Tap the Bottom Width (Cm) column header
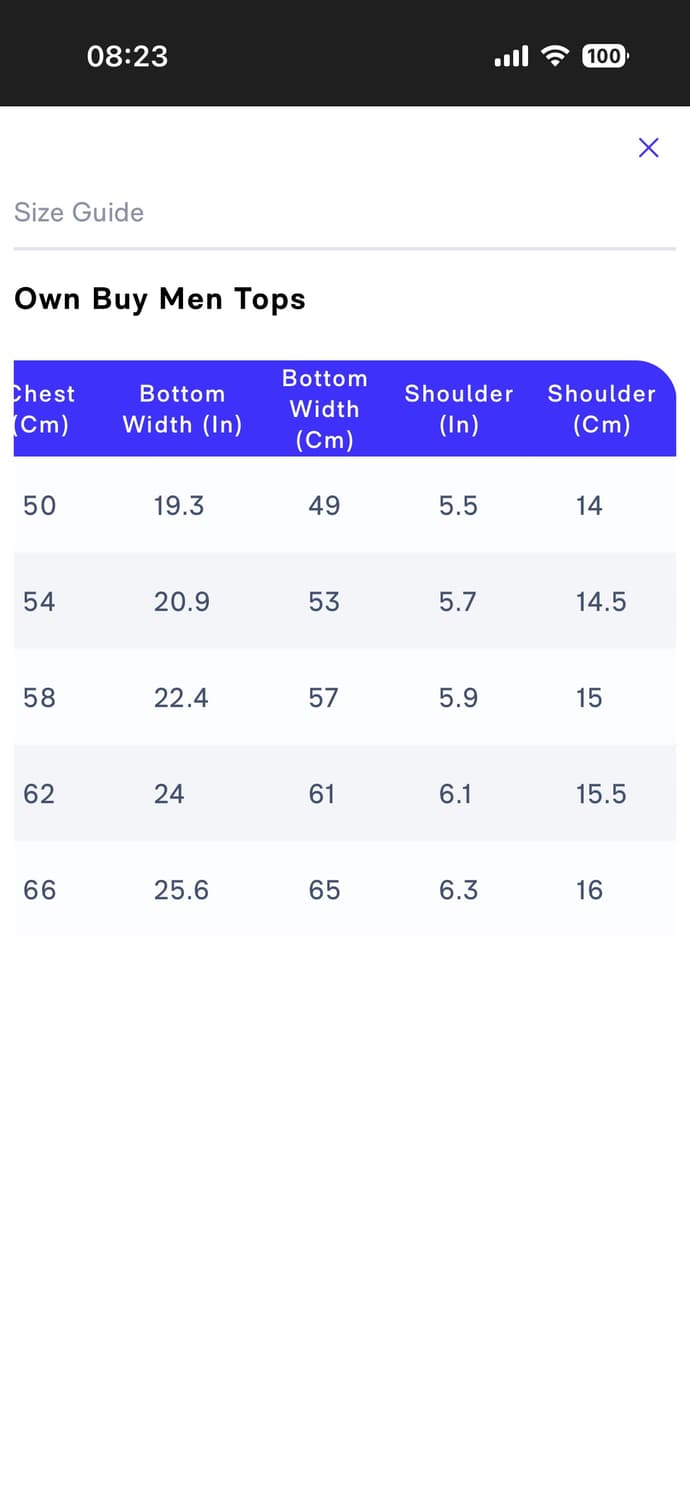 click(324, 409)
